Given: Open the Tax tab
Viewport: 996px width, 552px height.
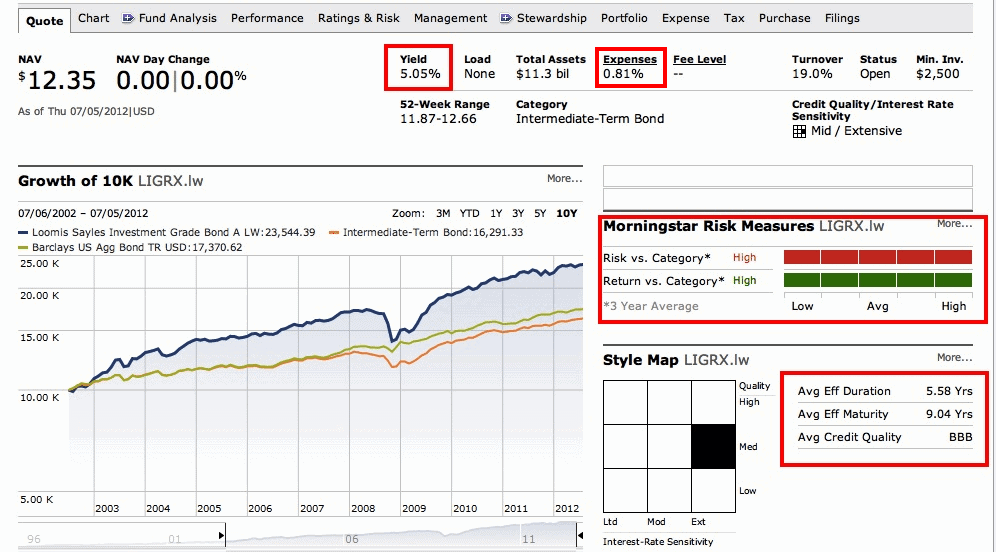Looking at the screenshot, I should (x=734, y=18).
